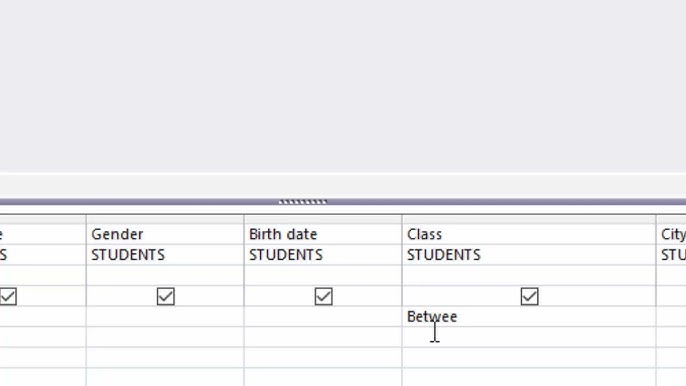Select the City field cell at right edge
686x386 pixels.
pos(672,234)
